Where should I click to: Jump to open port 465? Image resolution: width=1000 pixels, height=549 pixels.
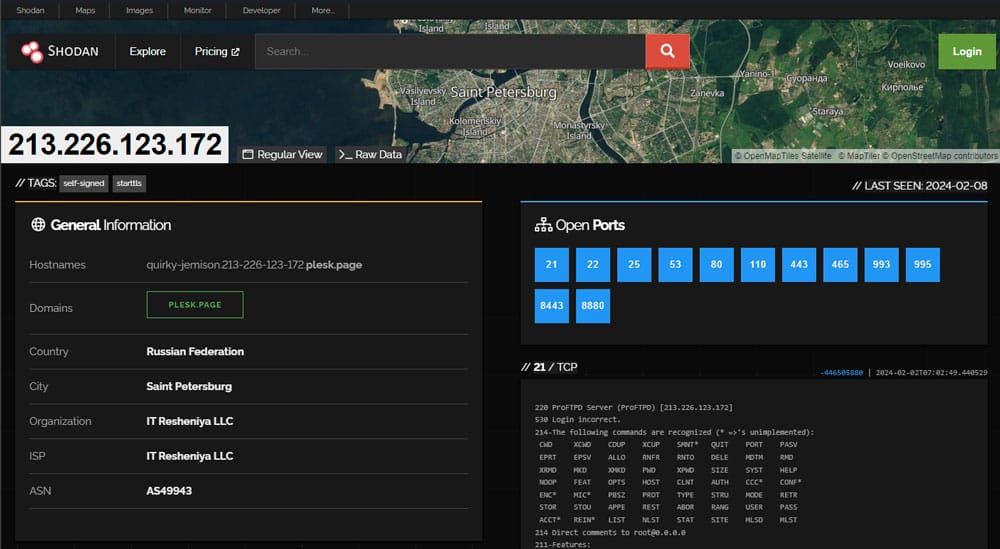point(840,265)
